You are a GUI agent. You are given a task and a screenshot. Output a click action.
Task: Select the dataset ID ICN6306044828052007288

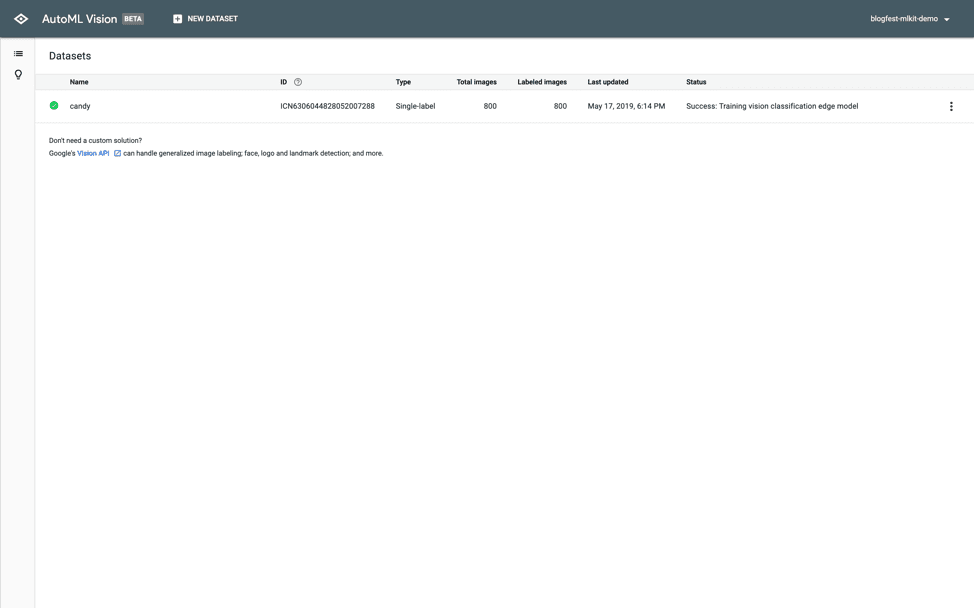point(327,106)
